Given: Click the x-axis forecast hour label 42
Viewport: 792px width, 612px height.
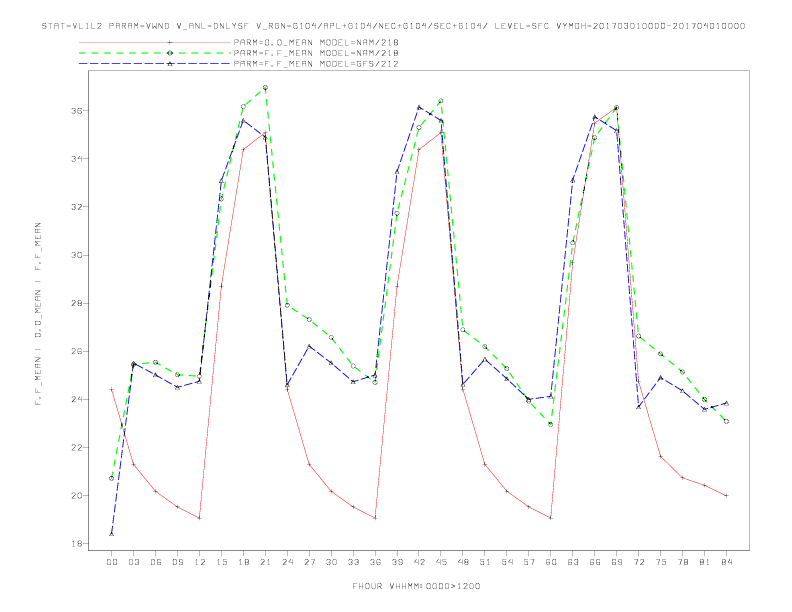Looking at the screenshot, I should [x=419, y=562].
